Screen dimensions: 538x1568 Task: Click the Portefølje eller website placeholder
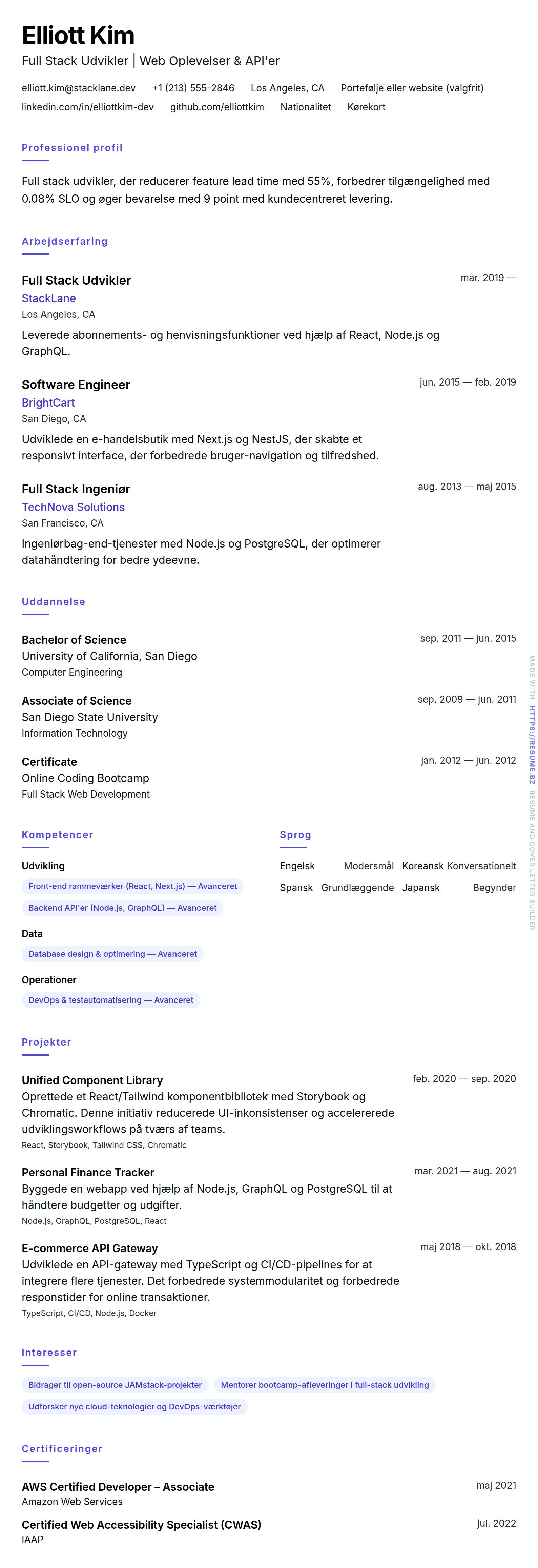(411, 88)
